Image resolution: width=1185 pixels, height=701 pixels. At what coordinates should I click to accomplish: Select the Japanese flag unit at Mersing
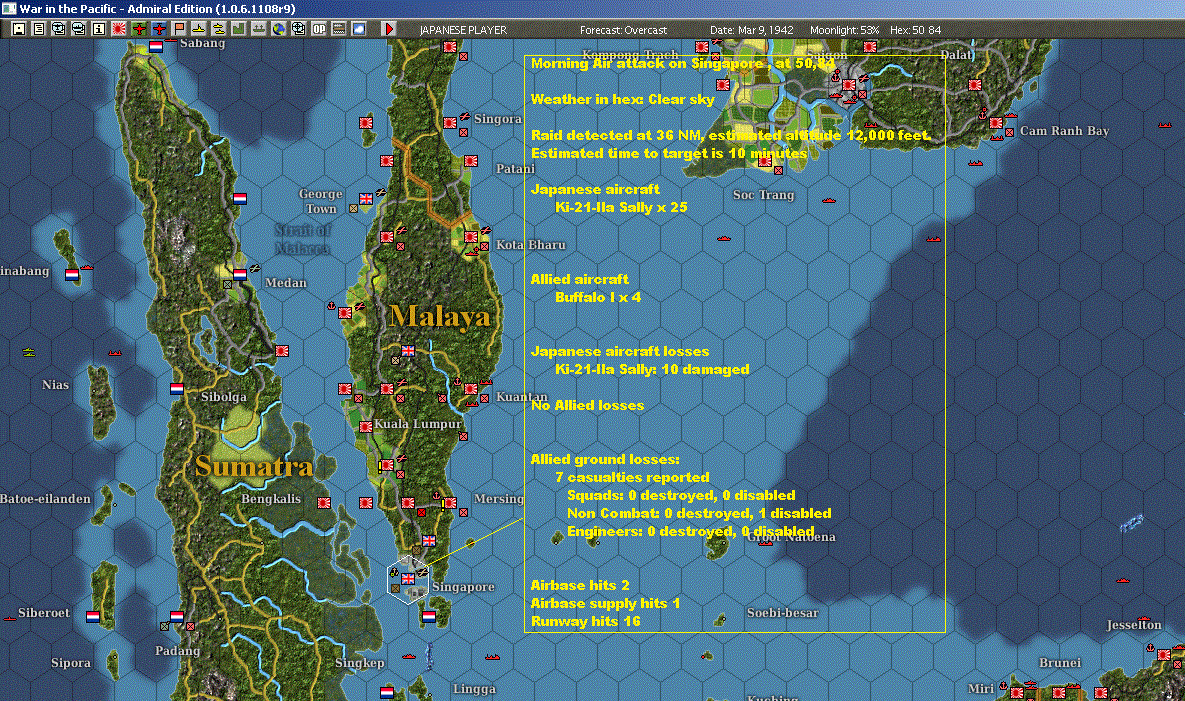pos(450,503)
